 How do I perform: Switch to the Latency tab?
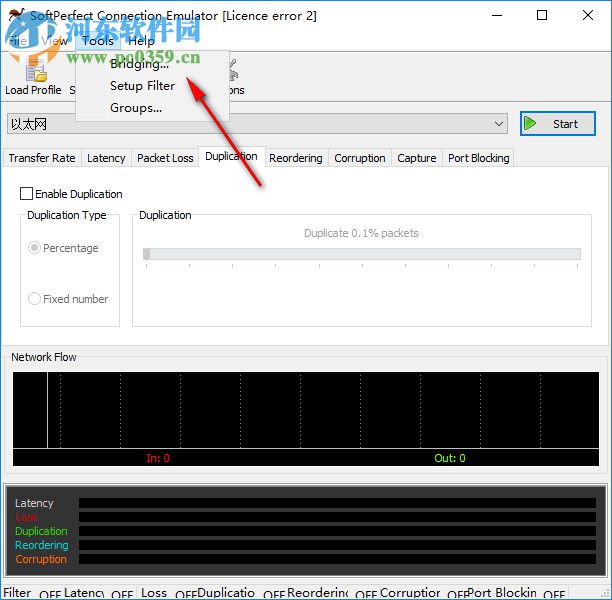click(x=106, y=158)
